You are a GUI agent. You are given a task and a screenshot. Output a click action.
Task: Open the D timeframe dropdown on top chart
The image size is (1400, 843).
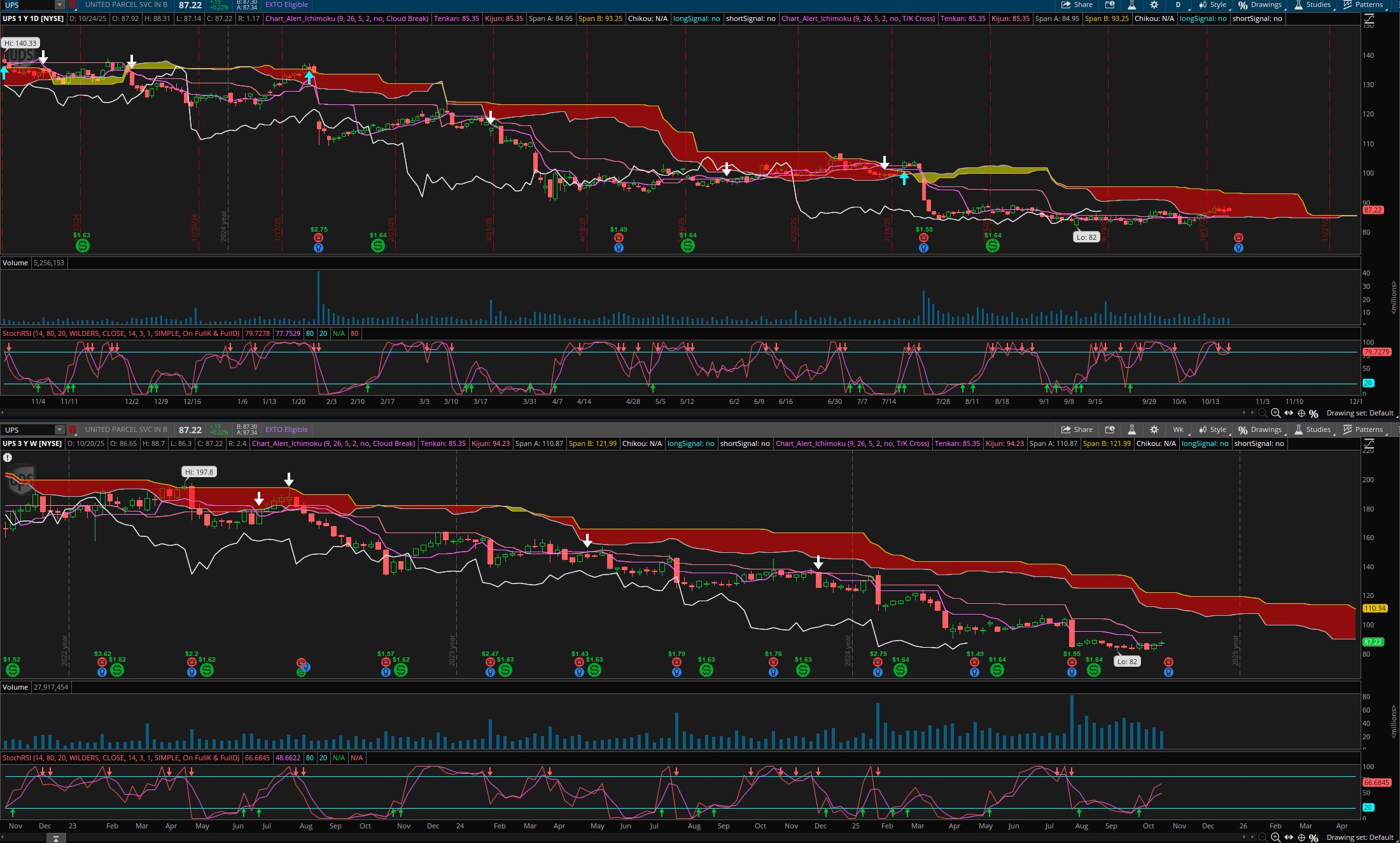[1178, 4]
